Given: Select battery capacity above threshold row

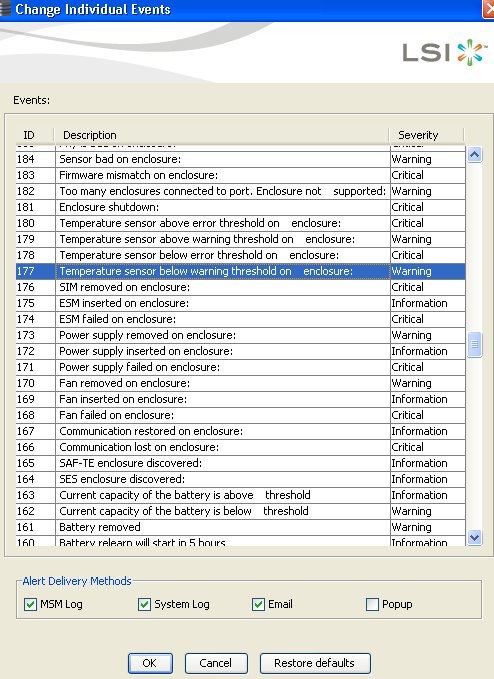Looking at the screenshot, I should point(241,495).
